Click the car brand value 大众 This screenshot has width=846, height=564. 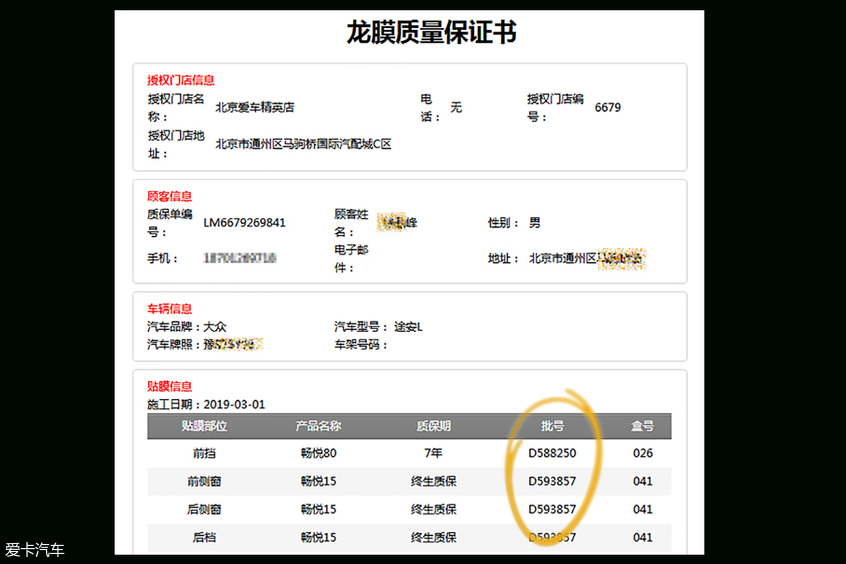coord(215,327)
